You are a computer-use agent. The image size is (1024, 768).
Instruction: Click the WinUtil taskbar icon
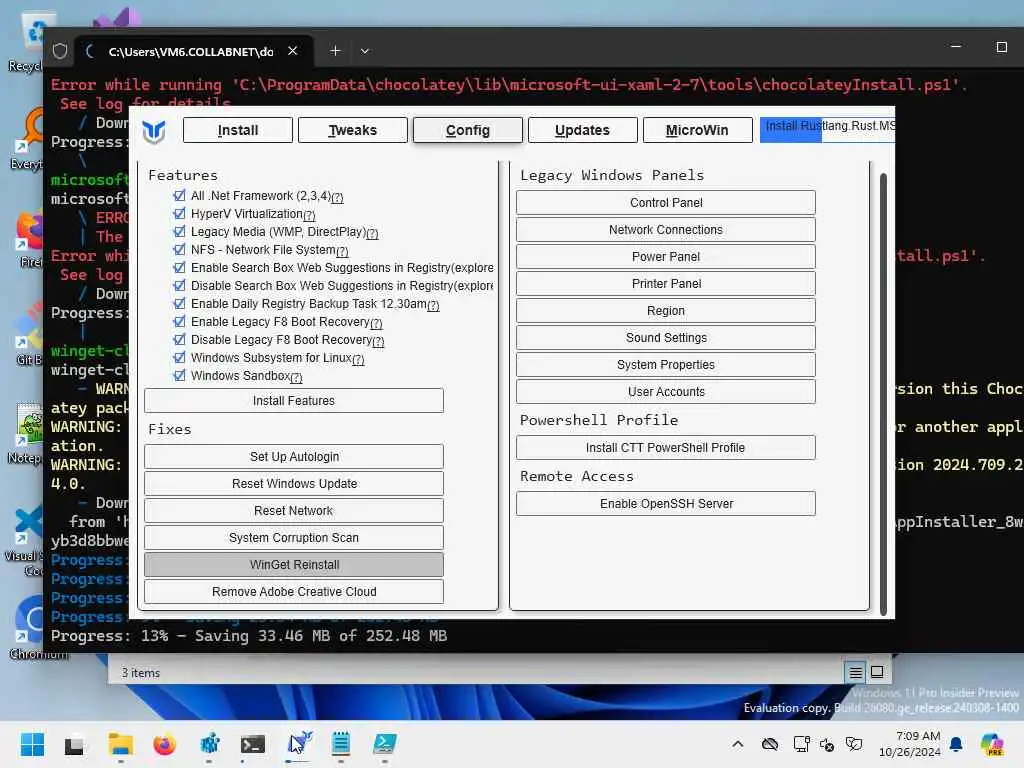click(x=298, y=743)
